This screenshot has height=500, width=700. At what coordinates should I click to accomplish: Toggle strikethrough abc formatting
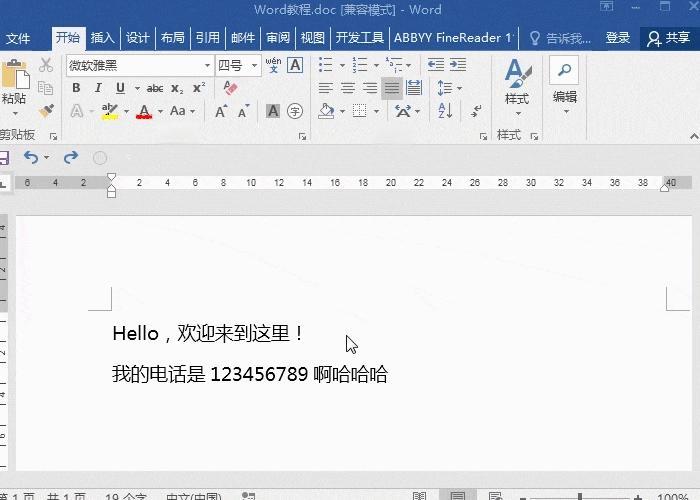(154, 88)
